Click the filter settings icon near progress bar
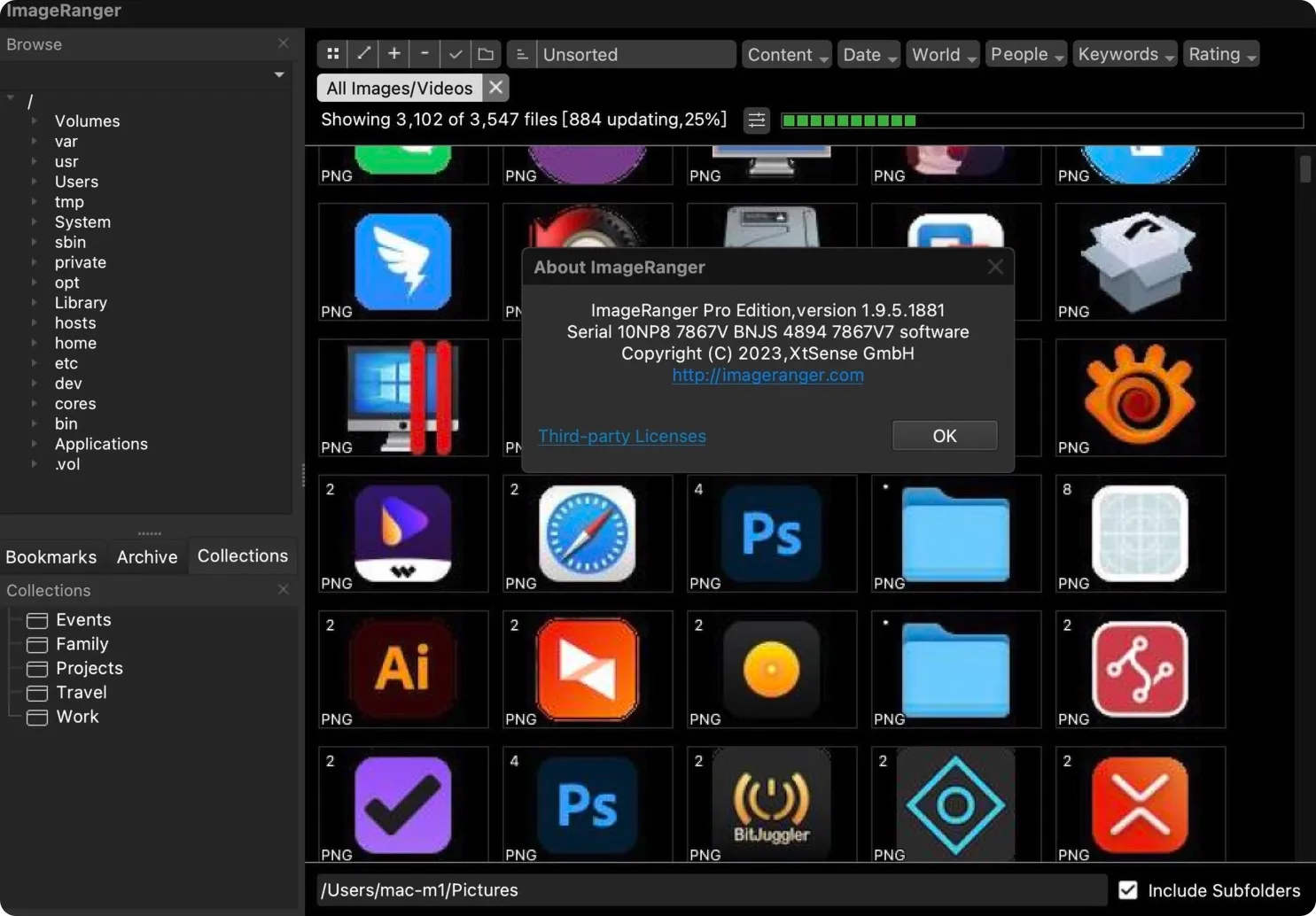Image resolution: width=1316 pixels, height=916 pixels. click(x=757, y=120)
